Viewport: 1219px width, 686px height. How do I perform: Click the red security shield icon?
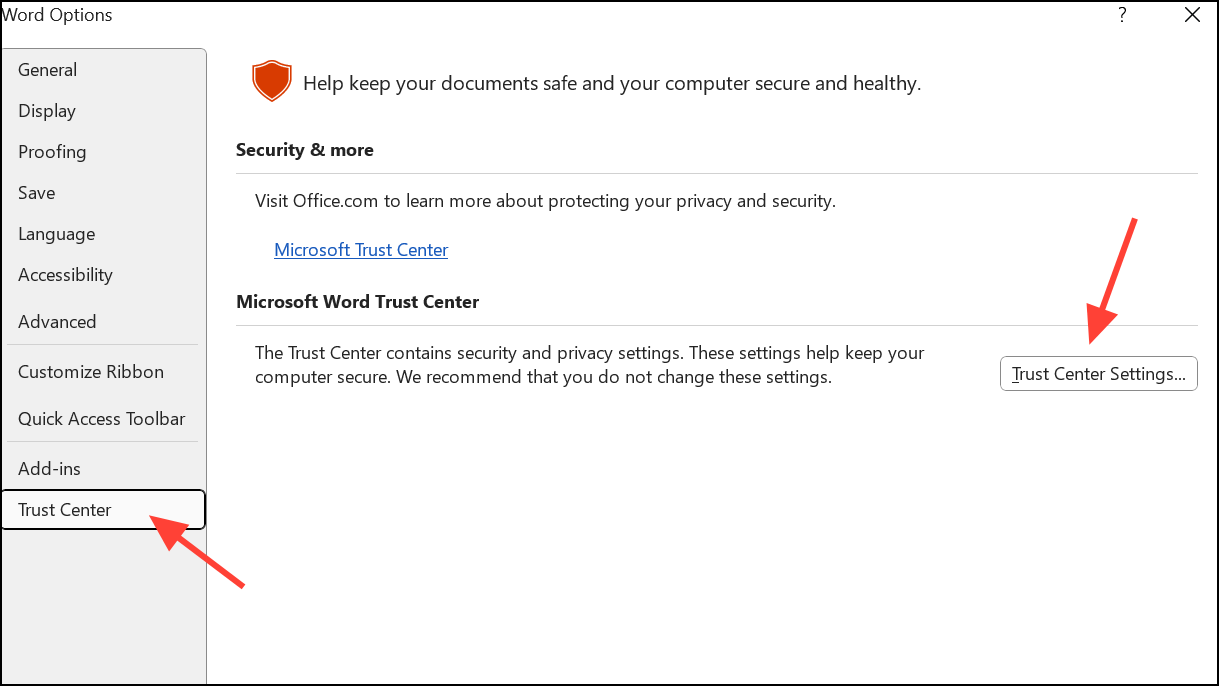tap(271, 80)
